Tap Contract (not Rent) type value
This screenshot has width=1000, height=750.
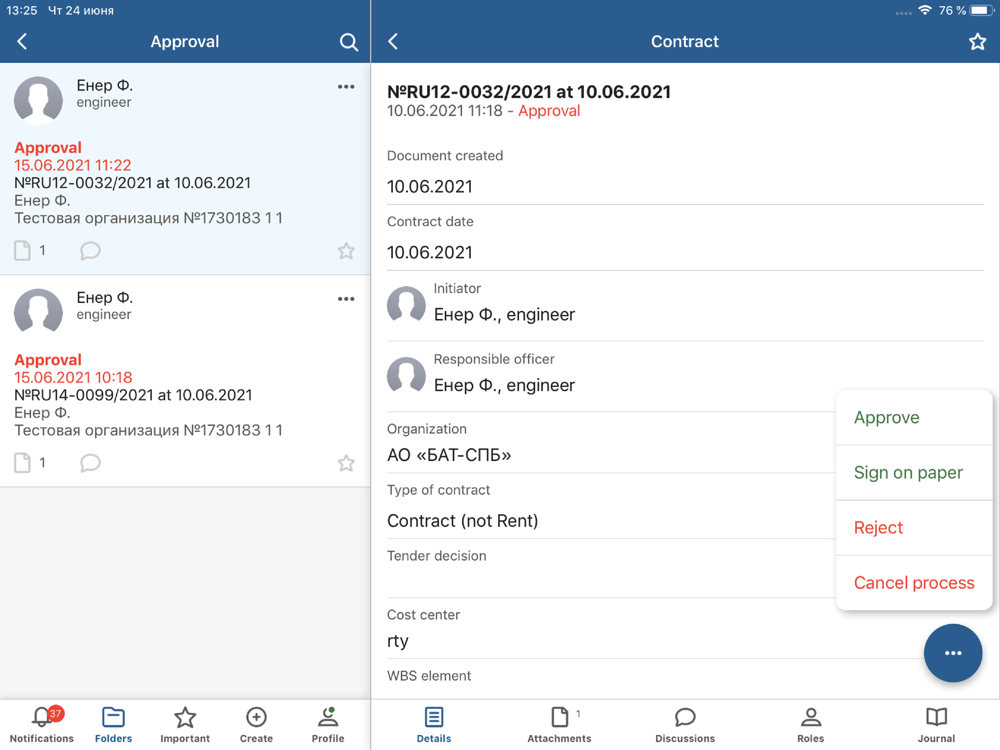pos(462,521)
